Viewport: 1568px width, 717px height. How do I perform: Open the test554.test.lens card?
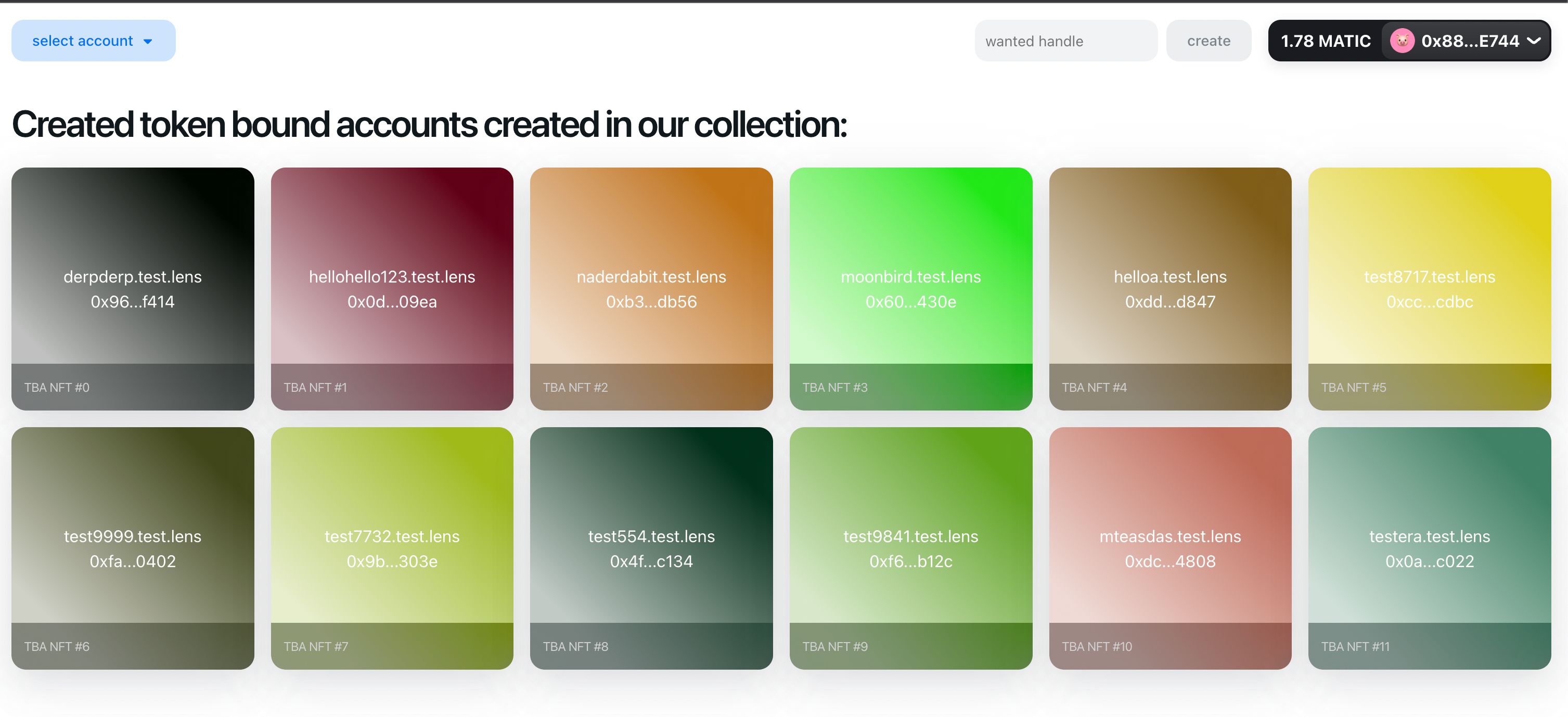651,548
